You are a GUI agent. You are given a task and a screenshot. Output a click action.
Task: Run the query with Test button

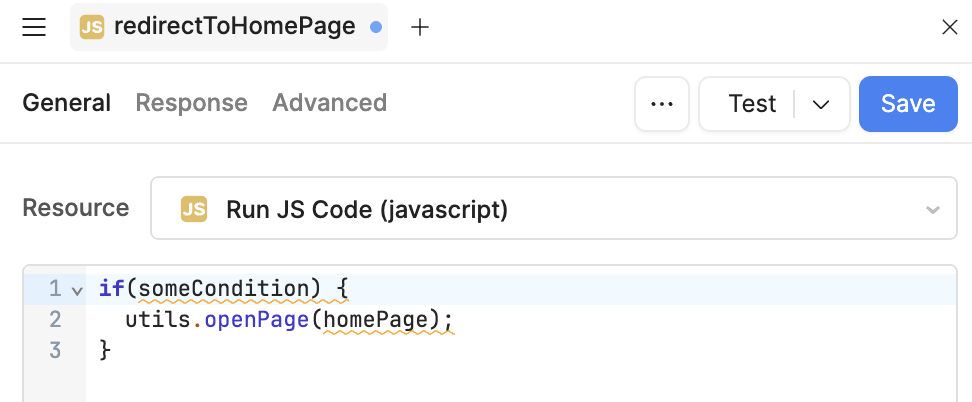(x=752, y=104)
